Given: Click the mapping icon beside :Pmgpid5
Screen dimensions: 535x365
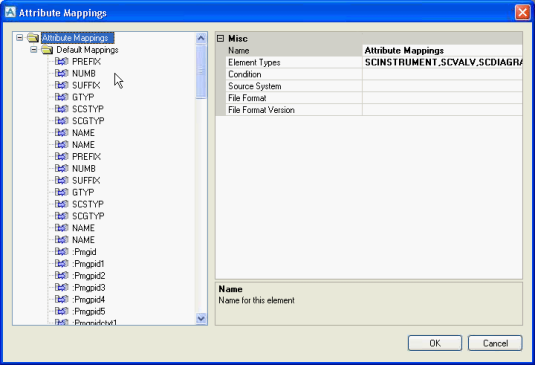Looking at the screenshot, I should 61,311.
